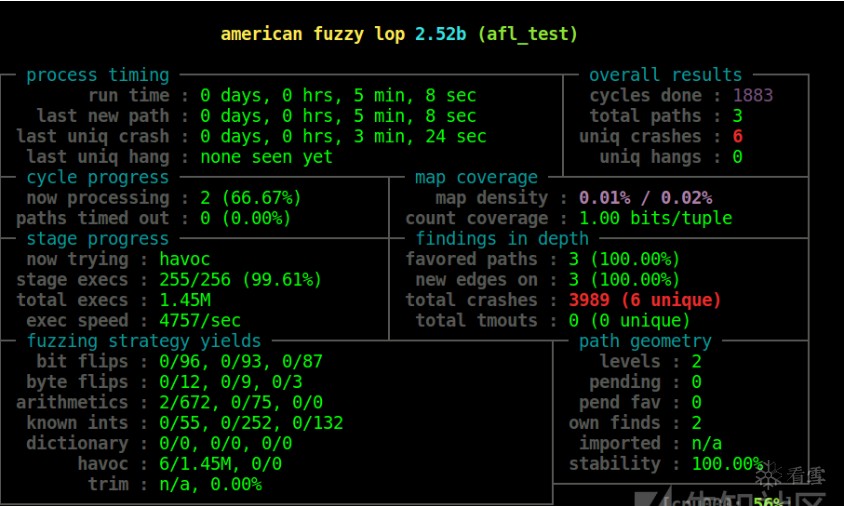Click trim value 'n/a, 0.00%'
This screenshot has width=844, height=506.
[210, 484]
